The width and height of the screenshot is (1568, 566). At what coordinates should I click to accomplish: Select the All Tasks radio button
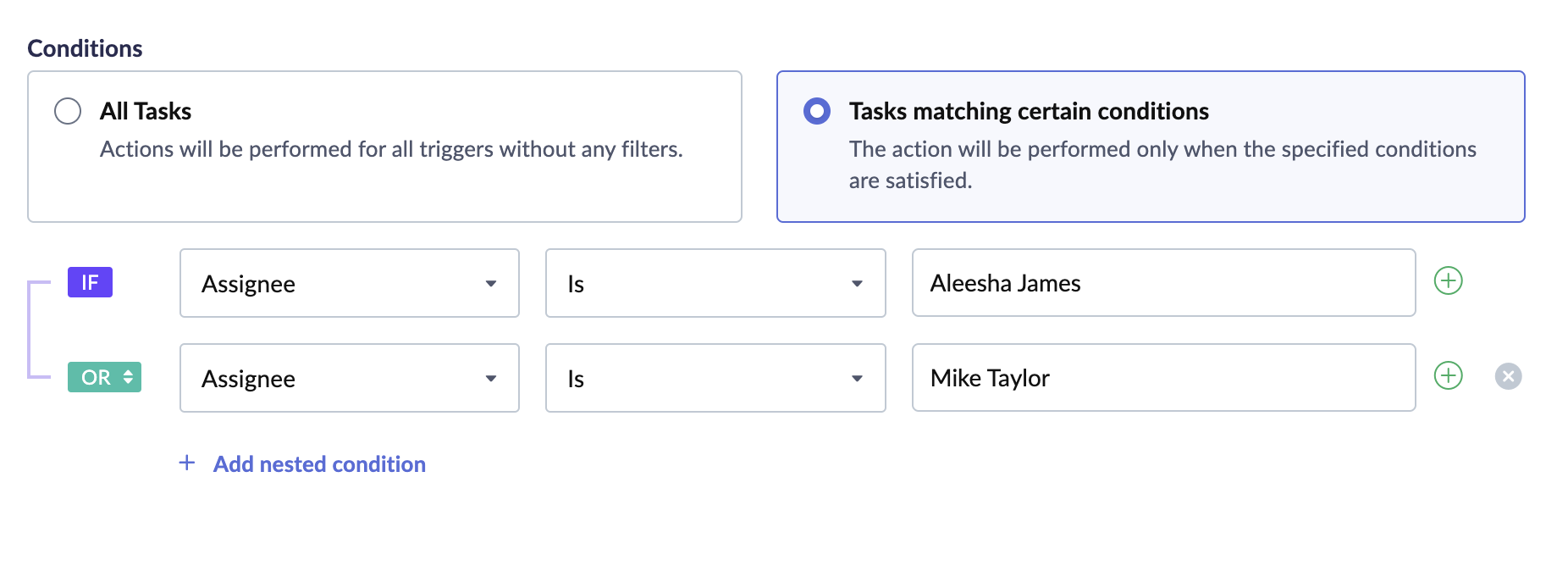(68, 111)
